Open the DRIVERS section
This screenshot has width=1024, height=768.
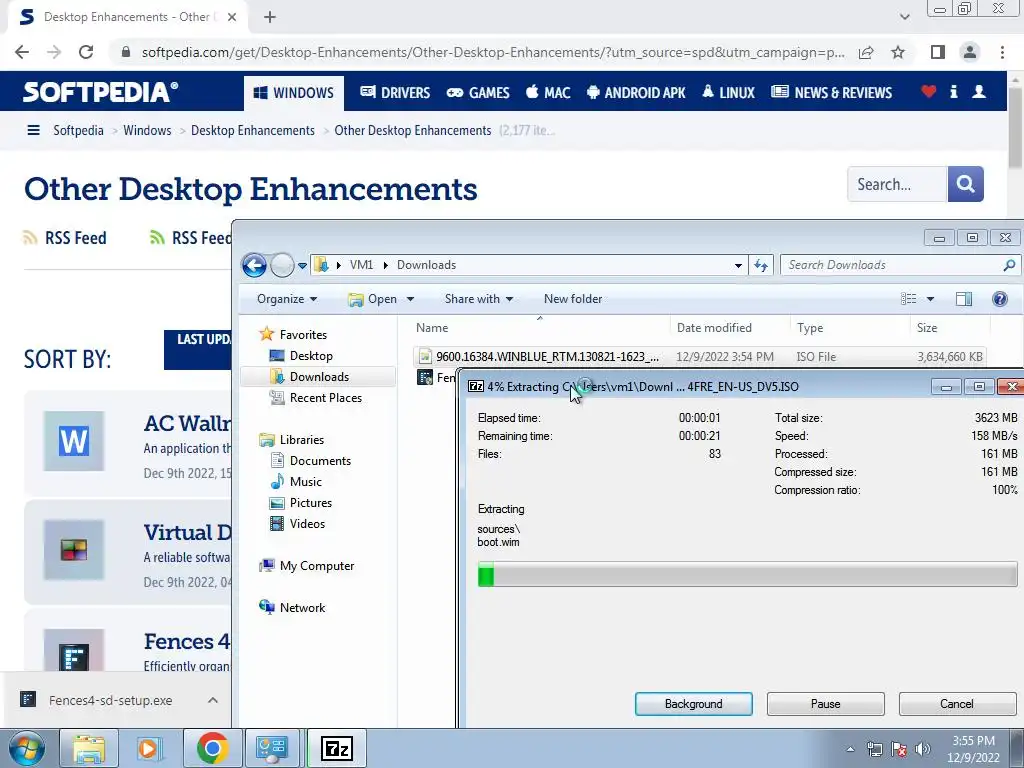pyautogui.click(x=395, y=93)
